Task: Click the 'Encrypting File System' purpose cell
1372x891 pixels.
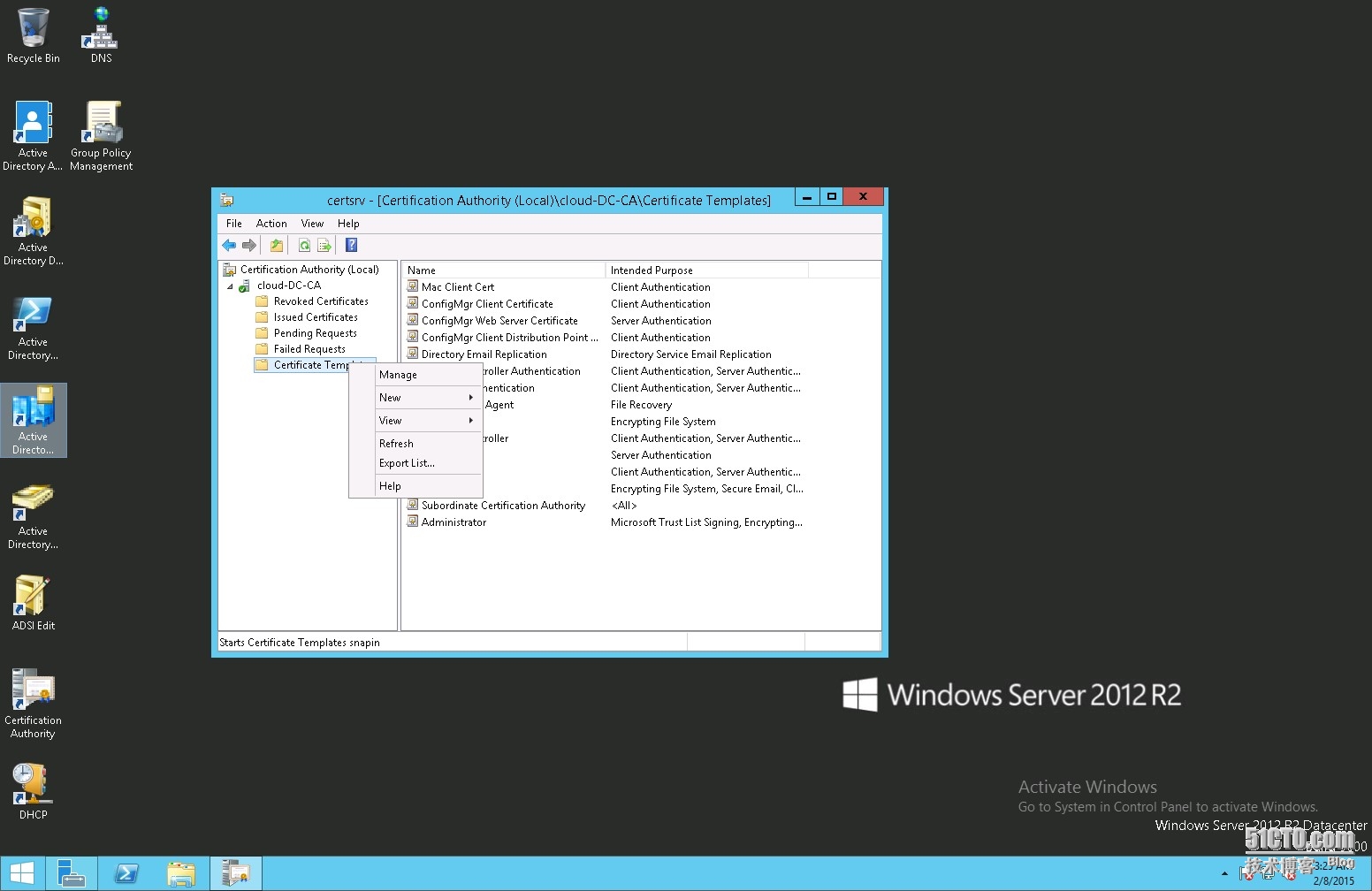Action: (x=663, y=422)
